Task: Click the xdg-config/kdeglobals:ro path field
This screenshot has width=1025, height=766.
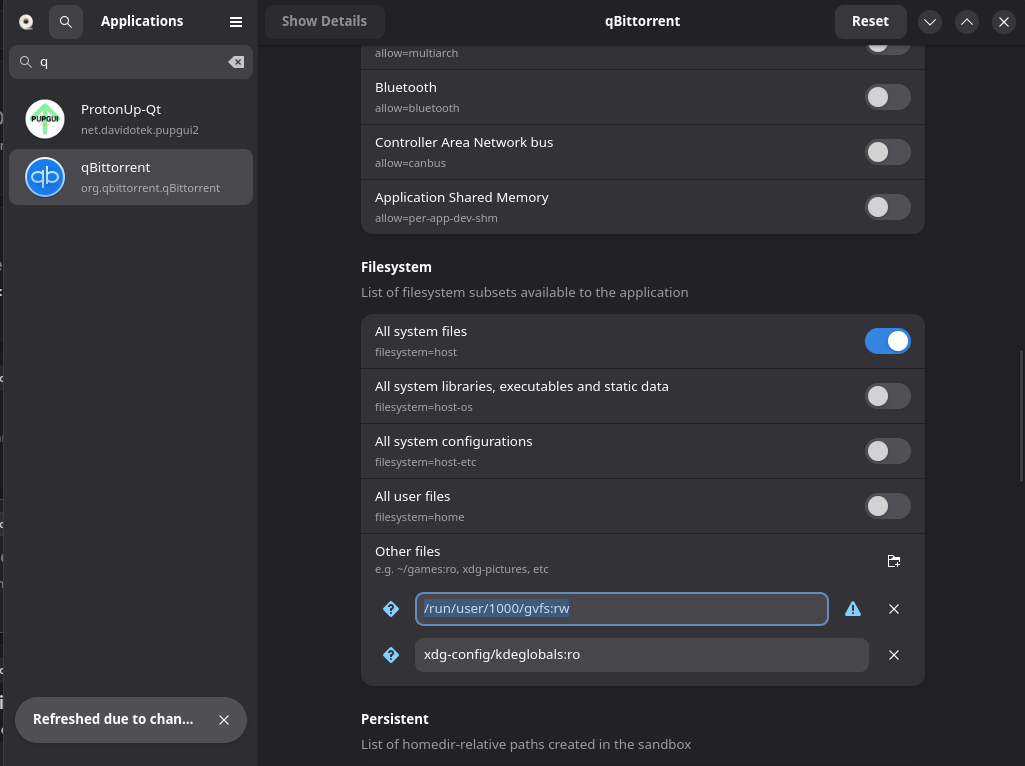Action: (x=641, y=655)
